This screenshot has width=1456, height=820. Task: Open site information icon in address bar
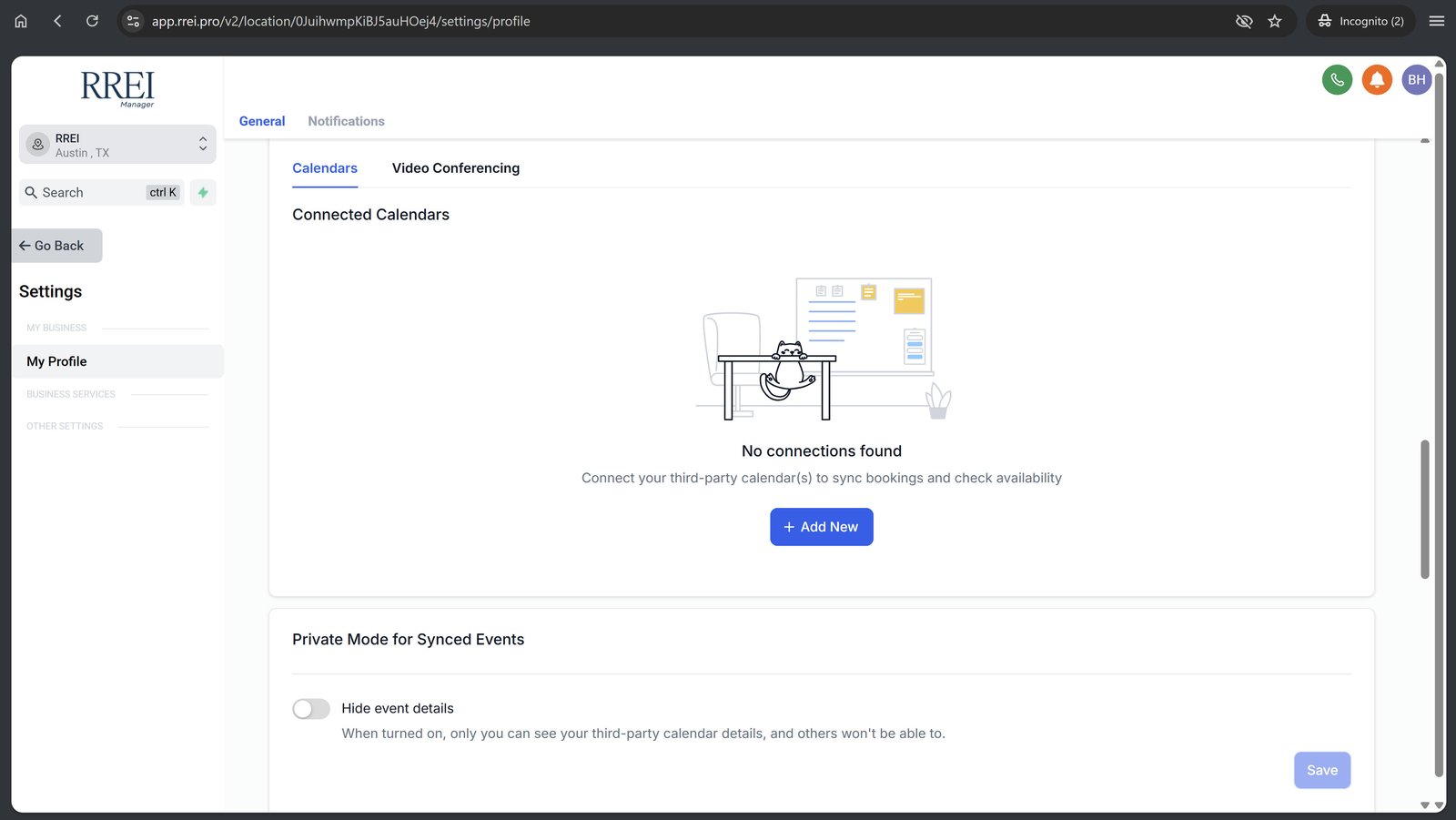pyautogui.click(x=133, y=21)
